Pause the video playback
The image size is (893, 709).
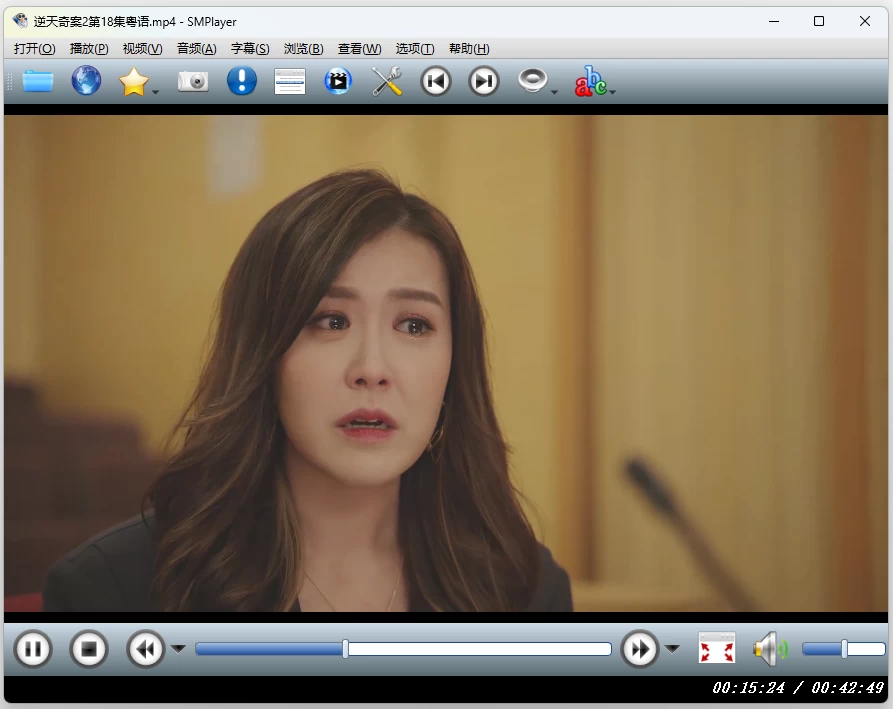(x=32, y=649)
